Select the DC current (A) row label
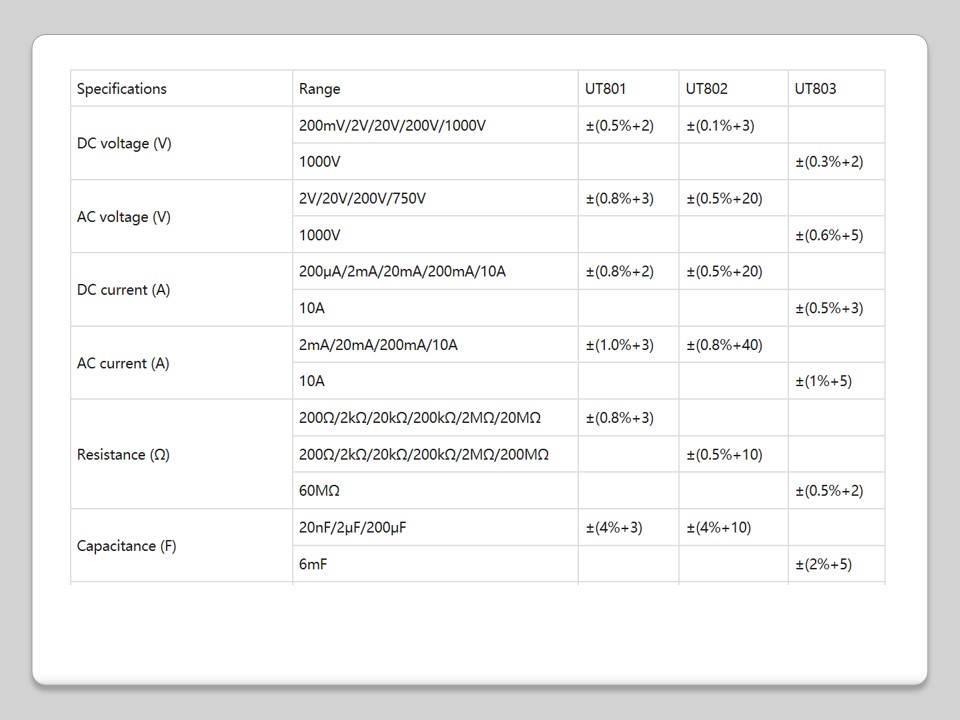The width and height of the screenshot is (960, 720). point(124,290)
